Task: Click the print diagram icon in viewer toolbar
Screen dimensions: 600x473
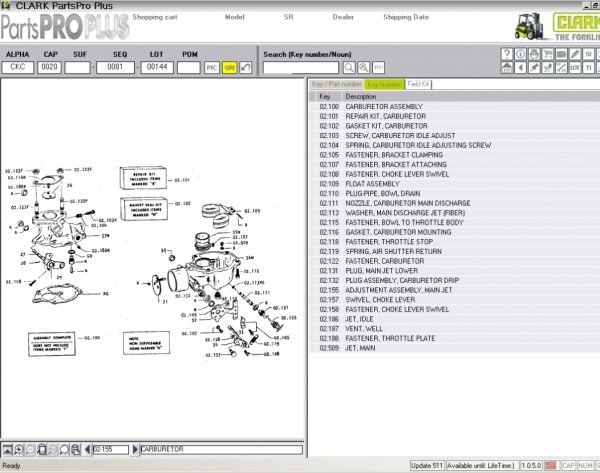Action: tap(76, 449)
